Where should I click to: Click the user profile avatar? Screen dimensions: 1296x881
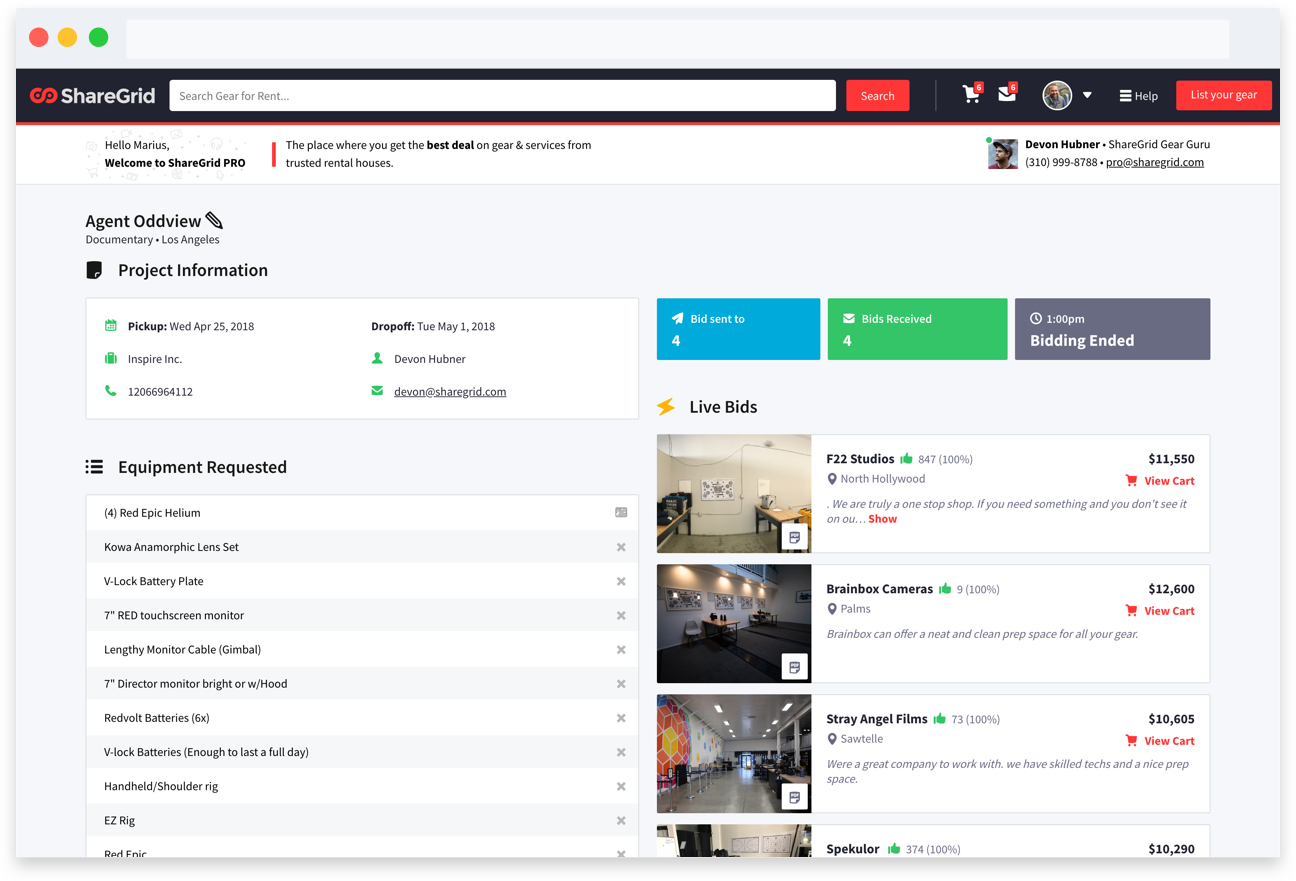(1057, 96)
